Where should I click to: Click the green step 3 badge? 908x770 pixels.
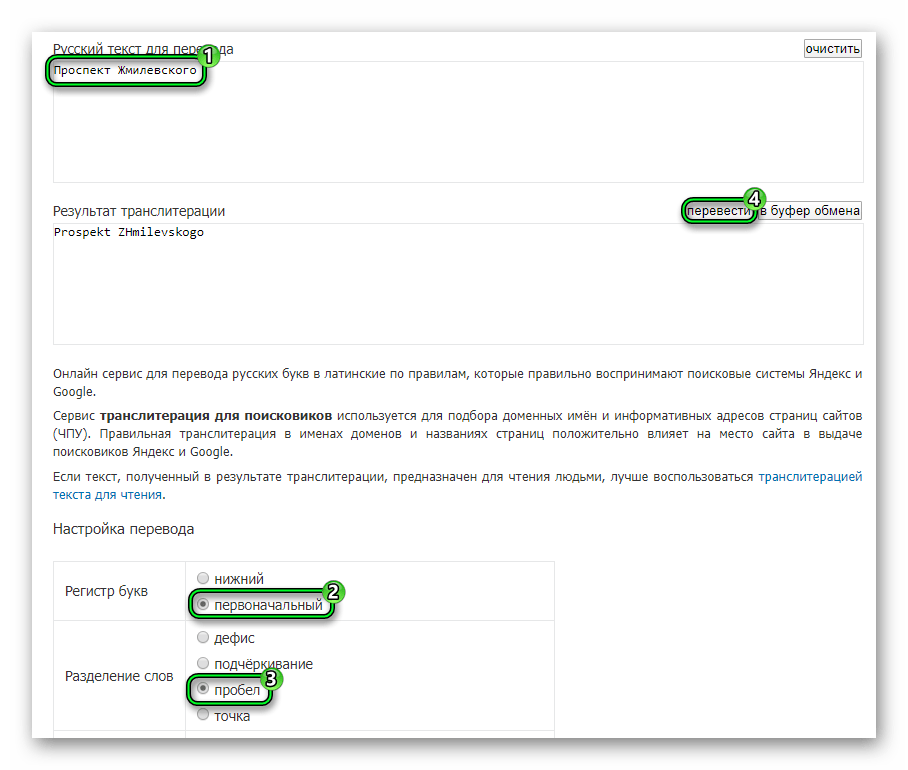click(270, 677)
